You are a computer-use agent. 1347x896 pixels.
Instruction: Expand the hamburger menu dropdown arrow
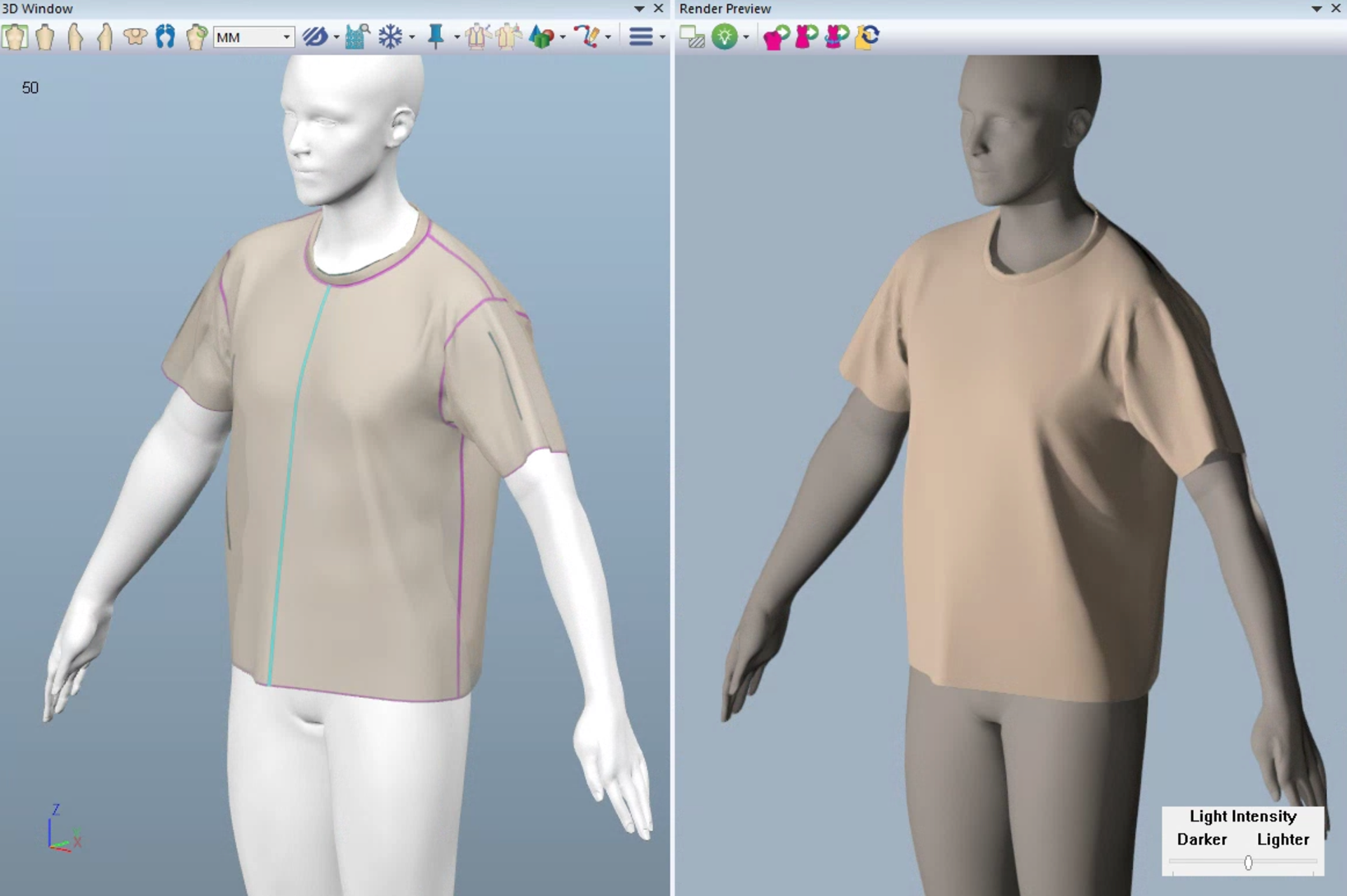click(x=662, y=37)
